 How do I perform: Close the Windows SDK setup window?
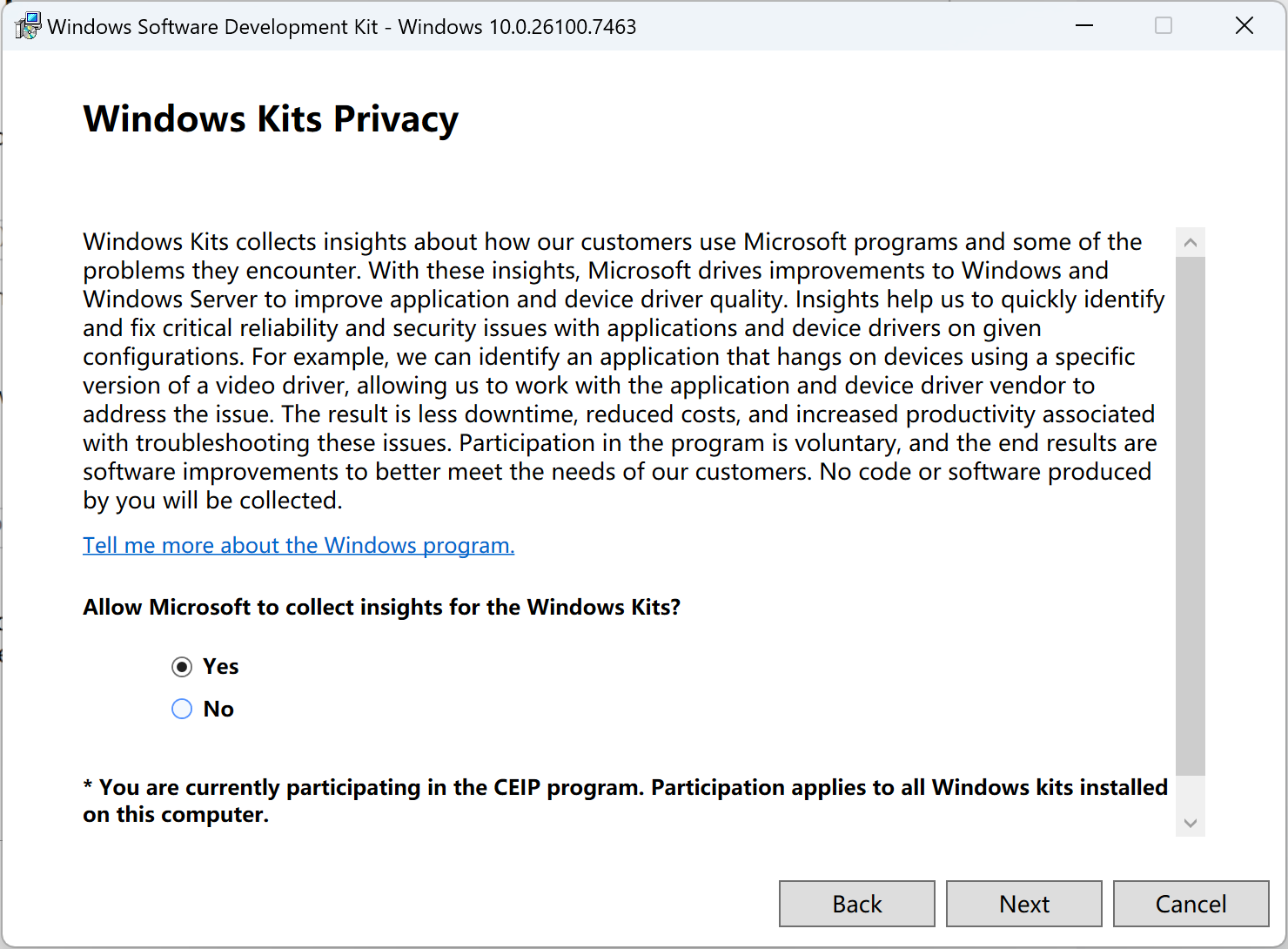pos(1244,25)
